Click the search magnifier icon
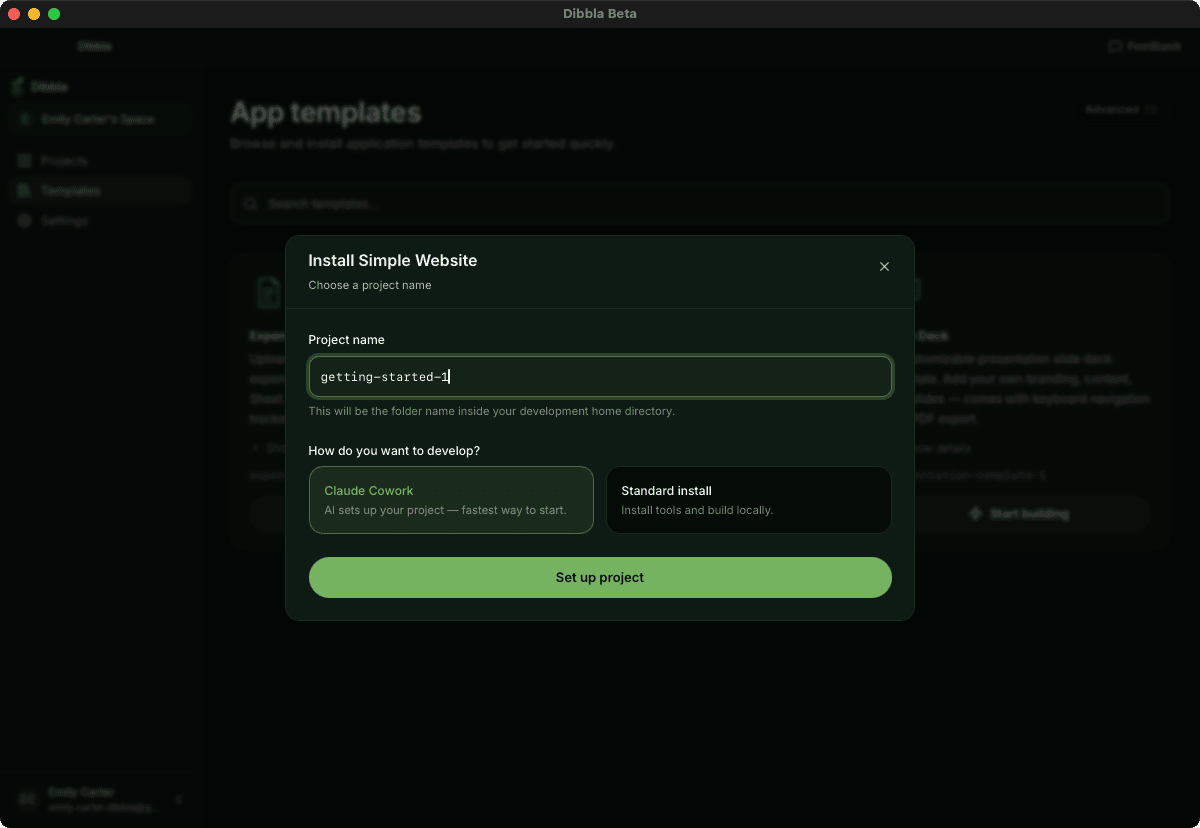The height and width of the screenshot is (828, 1200). 251,204
